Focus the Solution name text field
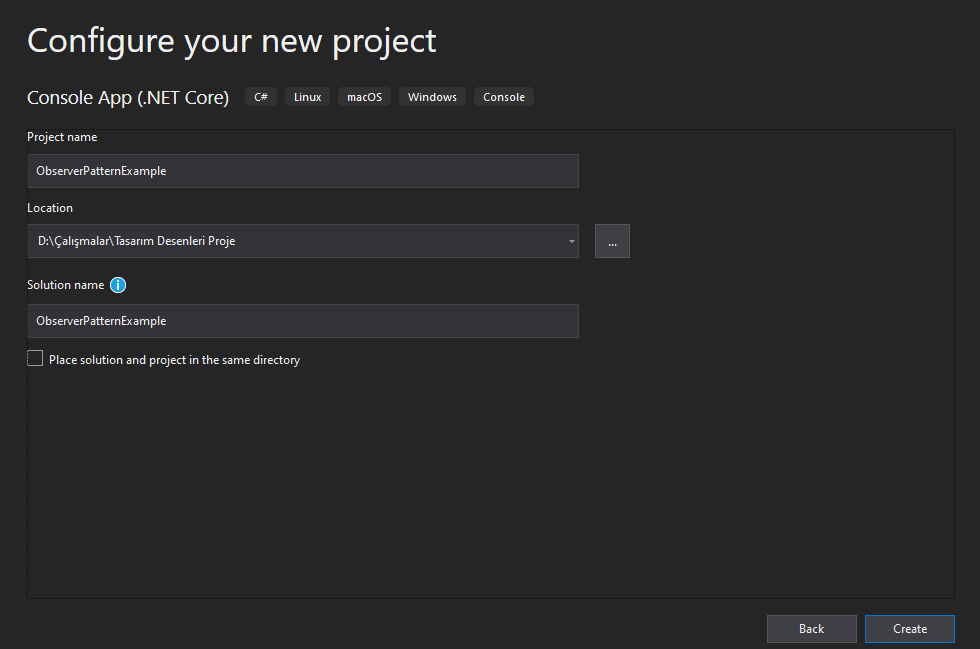The image size is (980, 649). (303, 321)
